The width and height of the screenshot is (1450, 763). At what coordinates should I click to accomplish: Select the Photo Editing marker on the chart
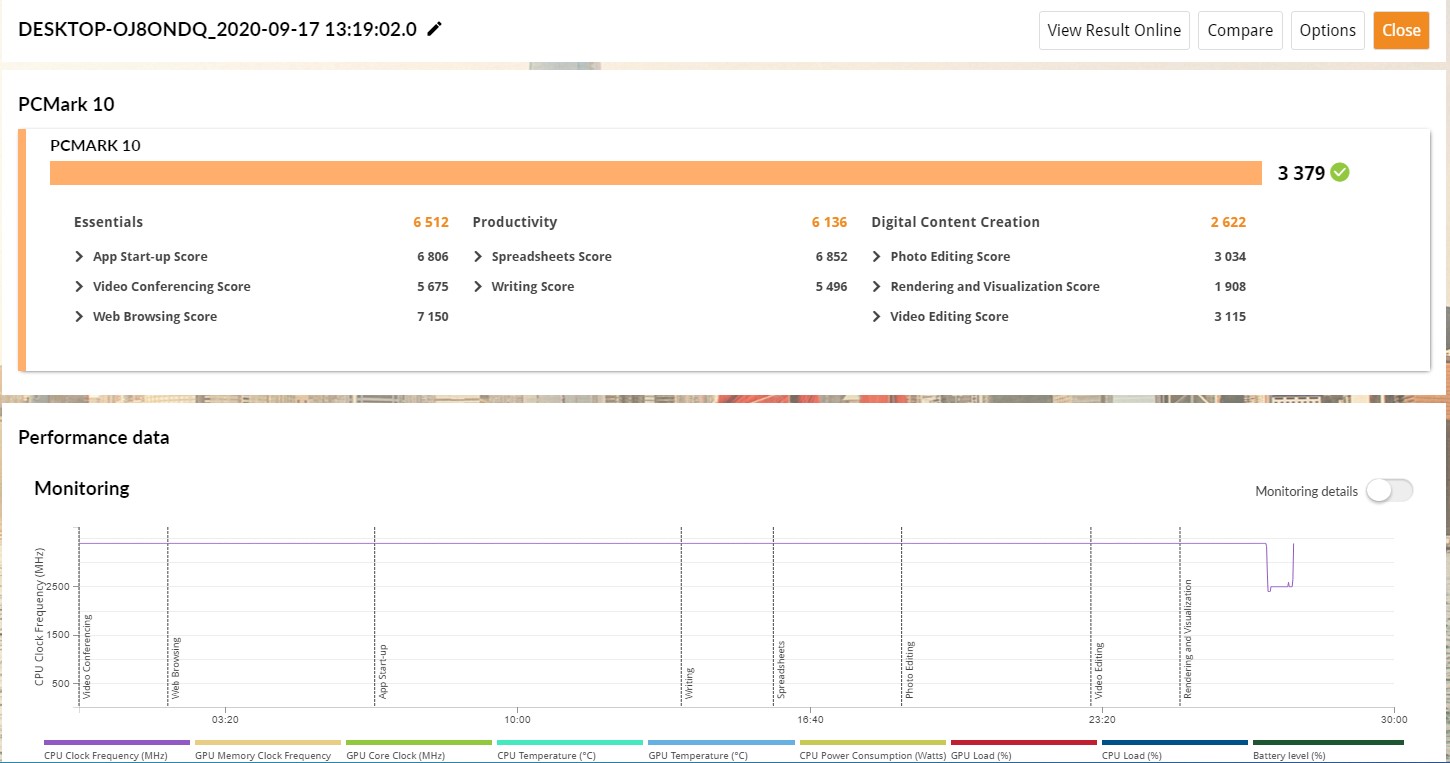(910, 670)
